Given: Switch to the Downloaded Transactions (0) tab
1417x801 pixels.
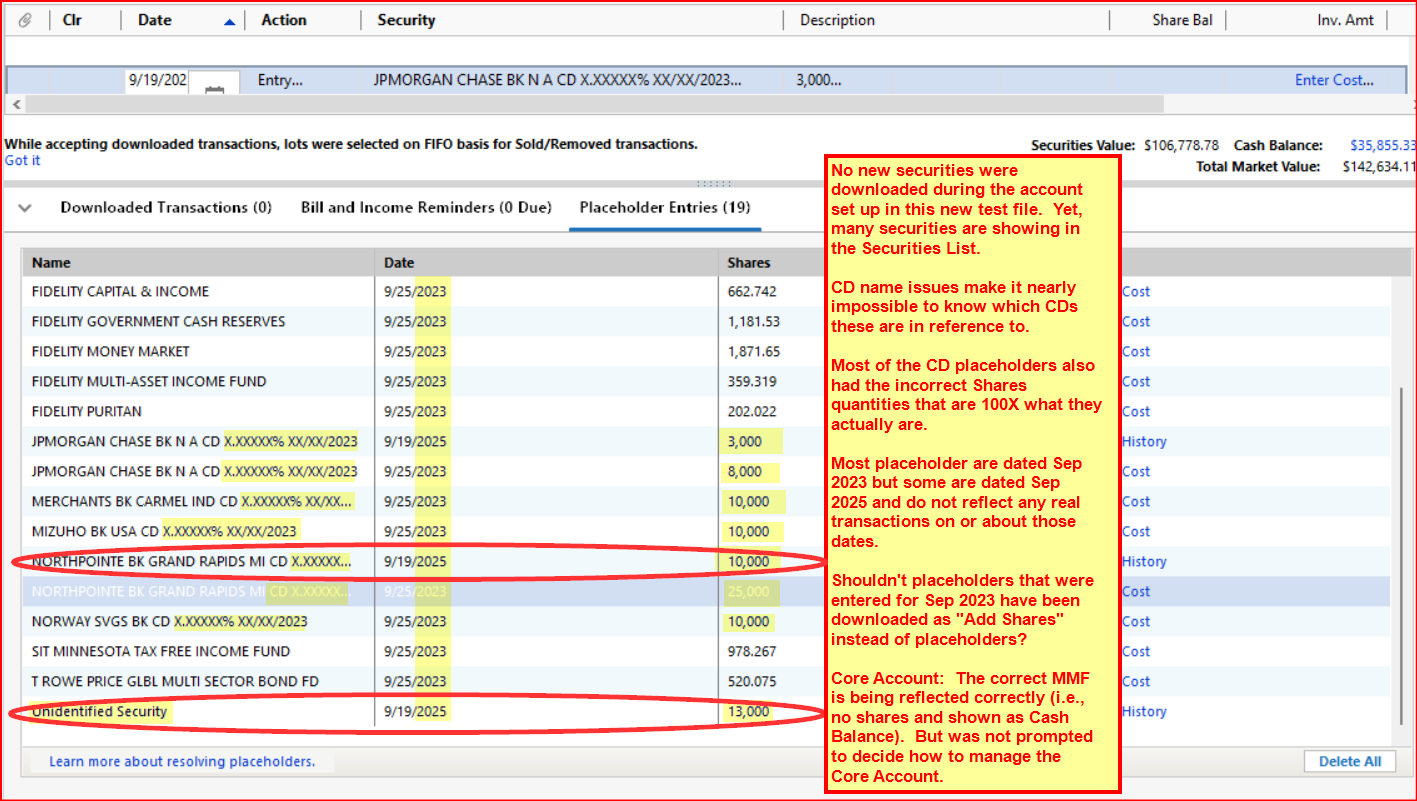Looking at the screenshot, I should coord(166,207).
